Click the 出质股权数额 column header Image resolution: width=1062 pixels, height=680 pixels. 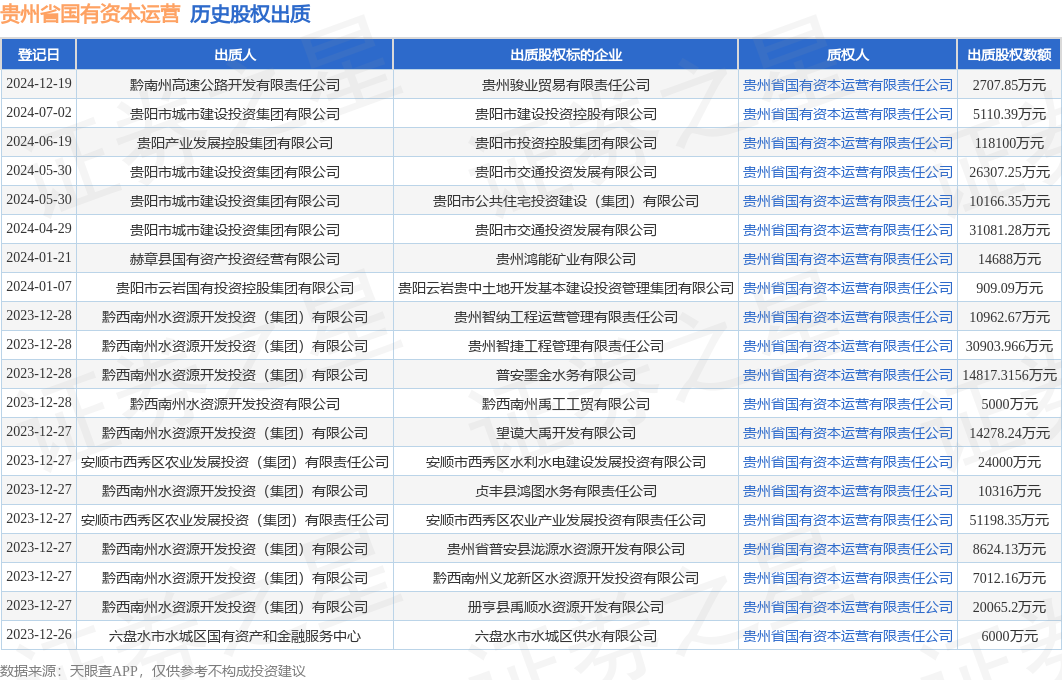(1009, 55)
